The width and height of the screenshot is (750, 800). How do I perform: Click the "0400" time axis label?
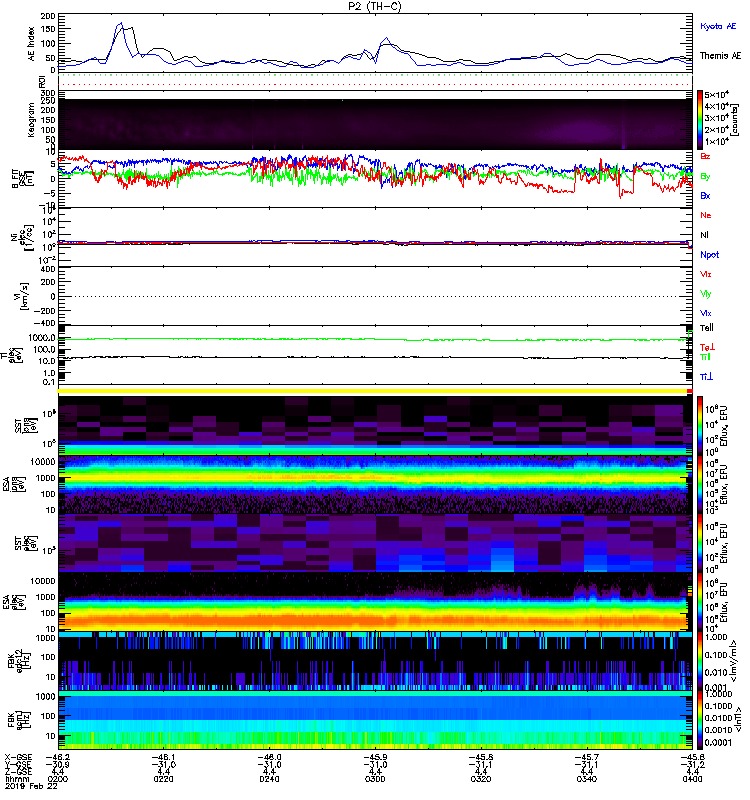[692, 779]
